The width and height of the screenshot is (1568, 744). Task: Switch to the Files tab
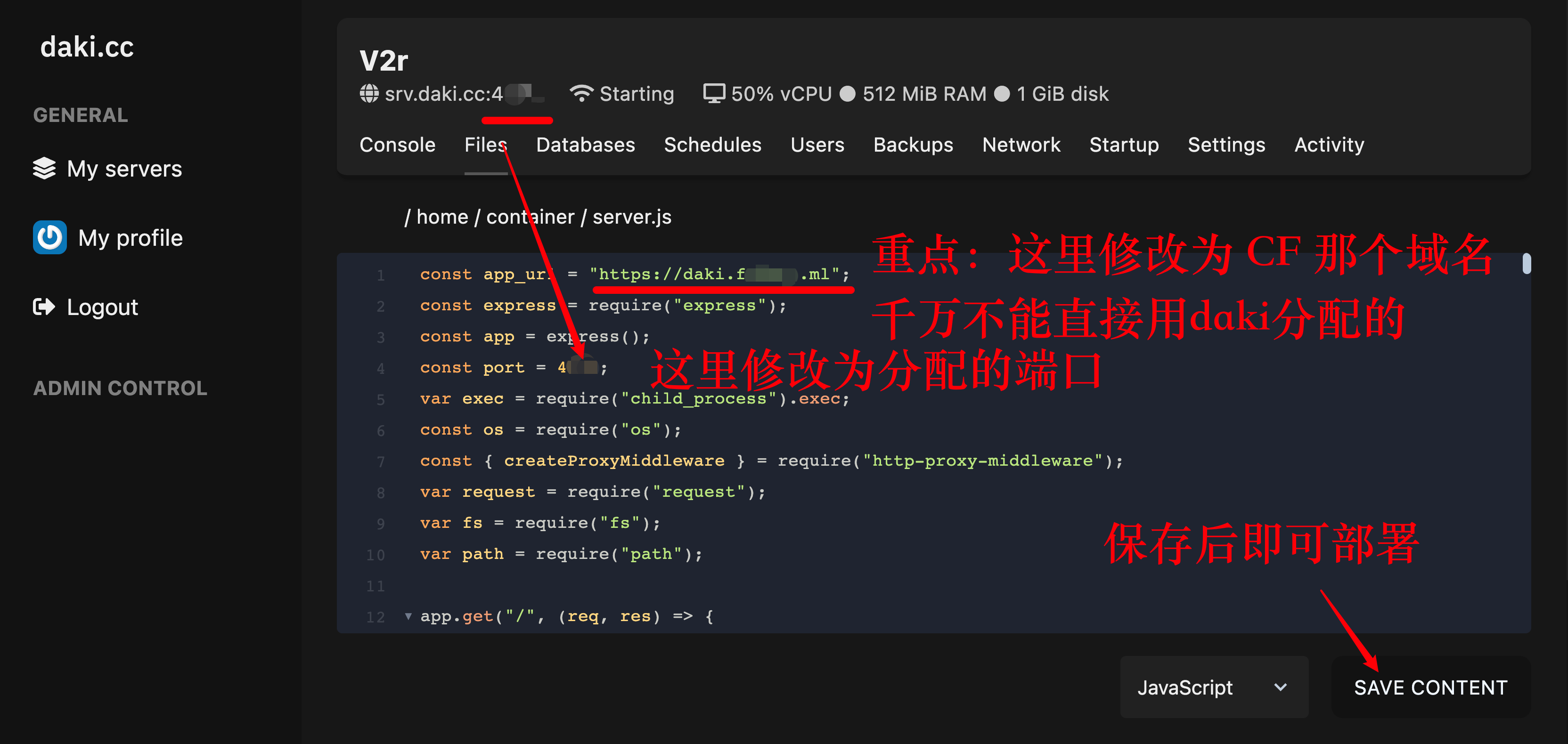[486, 145]
